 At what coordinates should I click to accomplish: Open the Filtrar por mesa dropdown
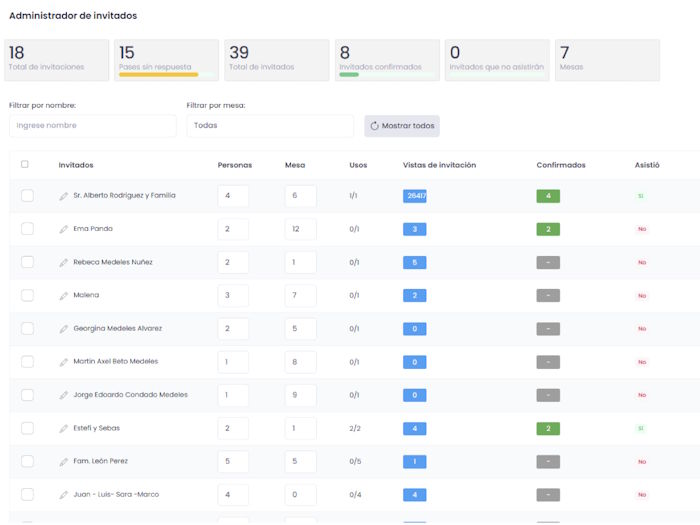(269, 126)
